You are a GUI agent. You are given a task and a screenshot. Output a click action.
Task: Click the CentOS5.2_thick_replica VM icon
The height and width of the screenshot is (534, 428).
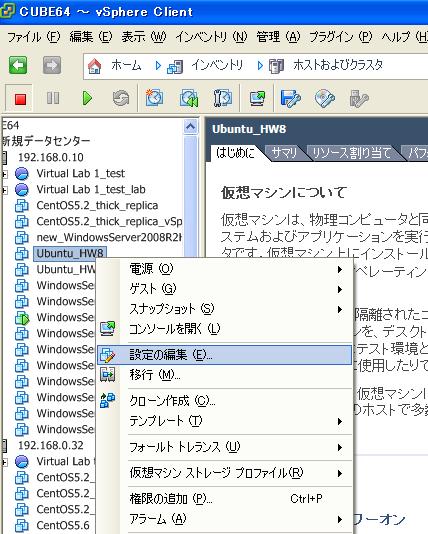pos(22,206)
